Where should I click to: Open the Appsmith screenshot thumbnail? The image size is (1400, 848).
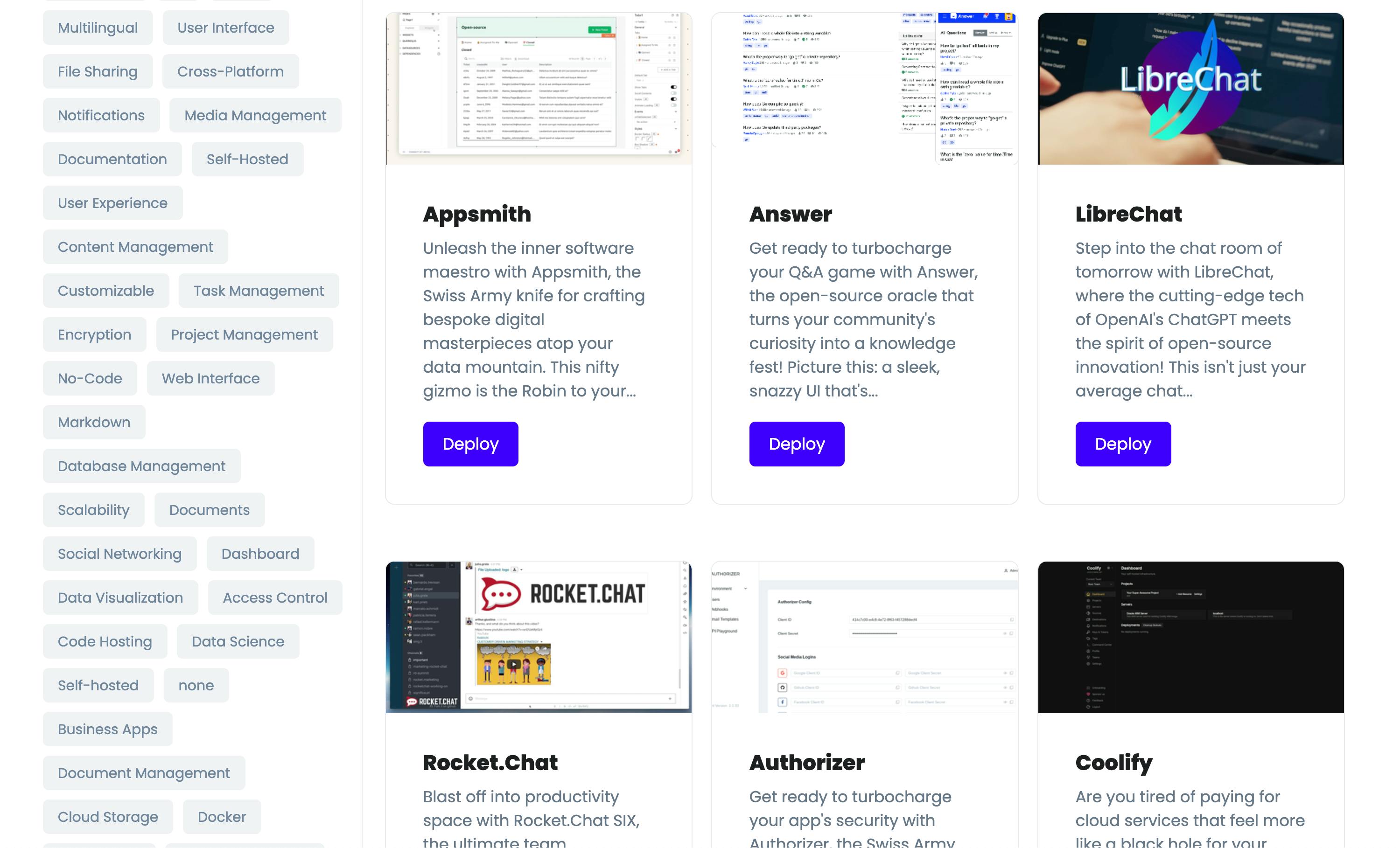(539, 89)
